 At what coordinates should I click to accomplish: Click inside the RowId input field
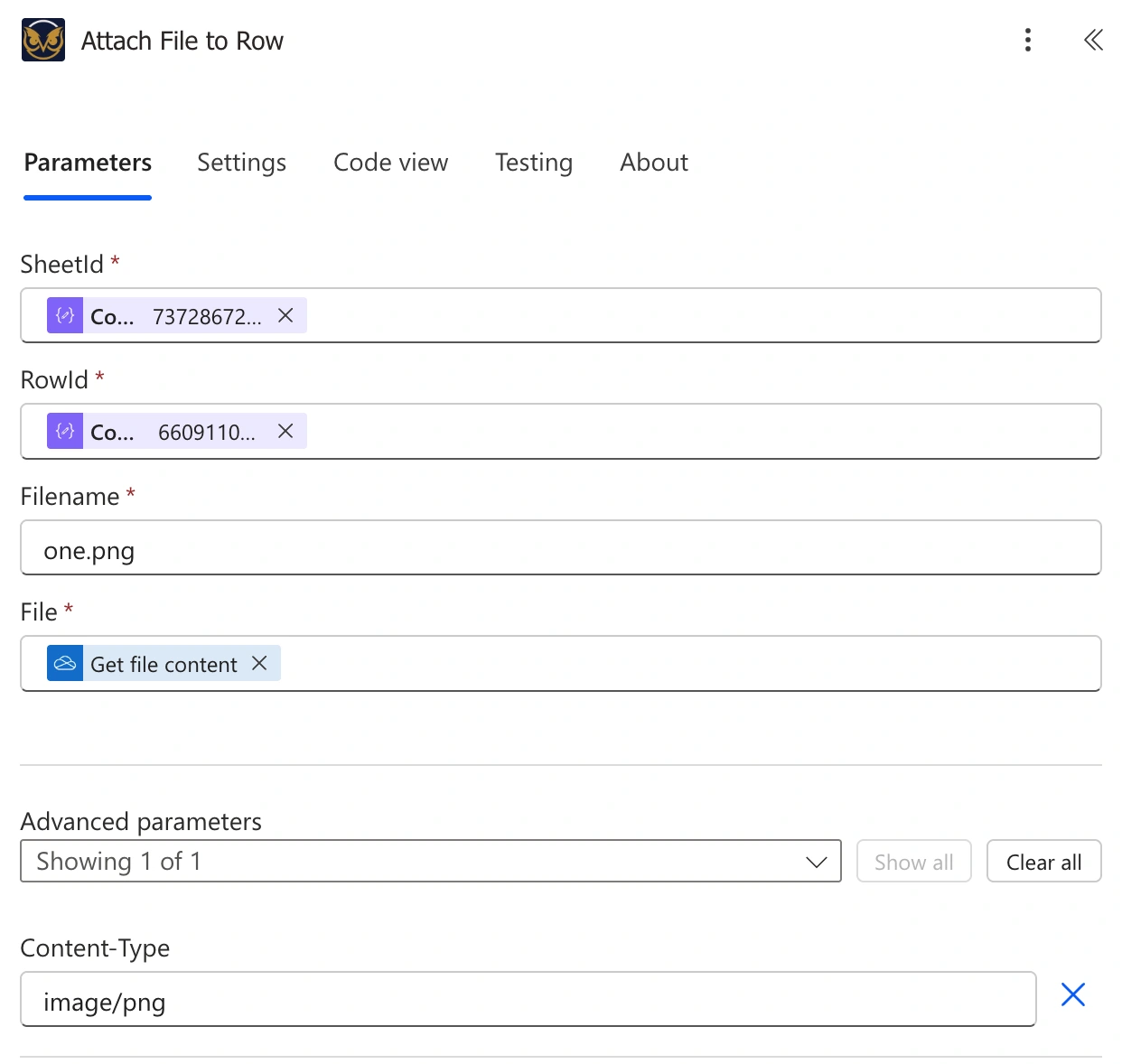[561, 431]
